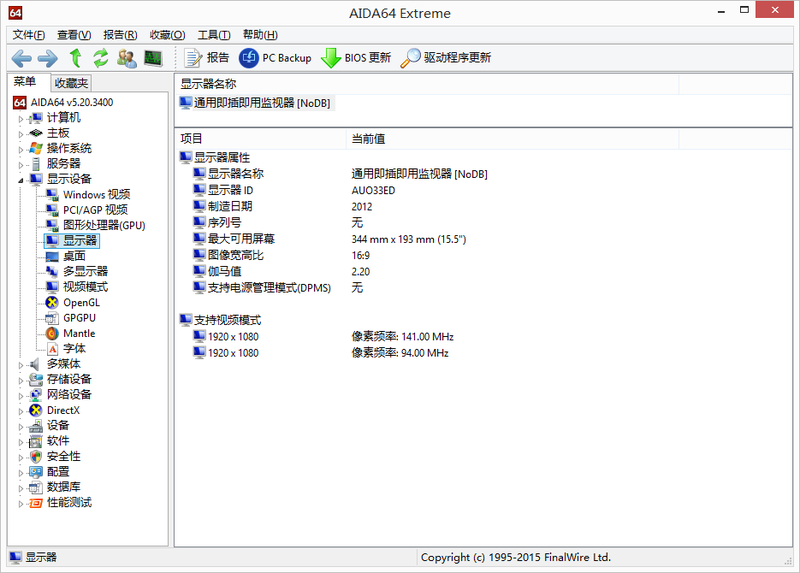Expand the 操作系统 tree node
The height and width of the screenshot is (573, 800).
click(x=21, y=149)
